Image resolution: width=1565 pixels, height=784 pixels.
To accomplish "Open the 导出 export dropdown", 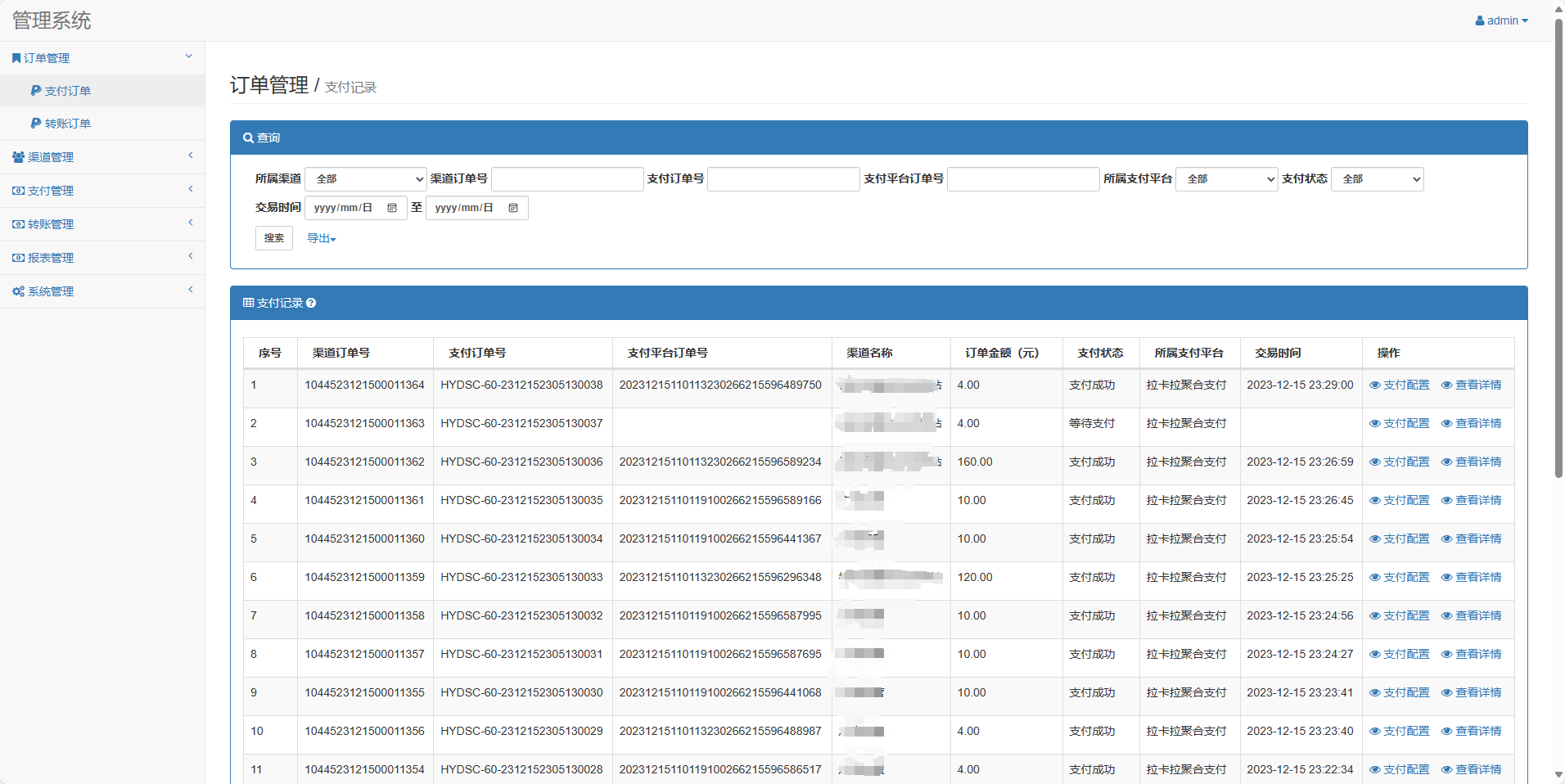I will (322, 238).
